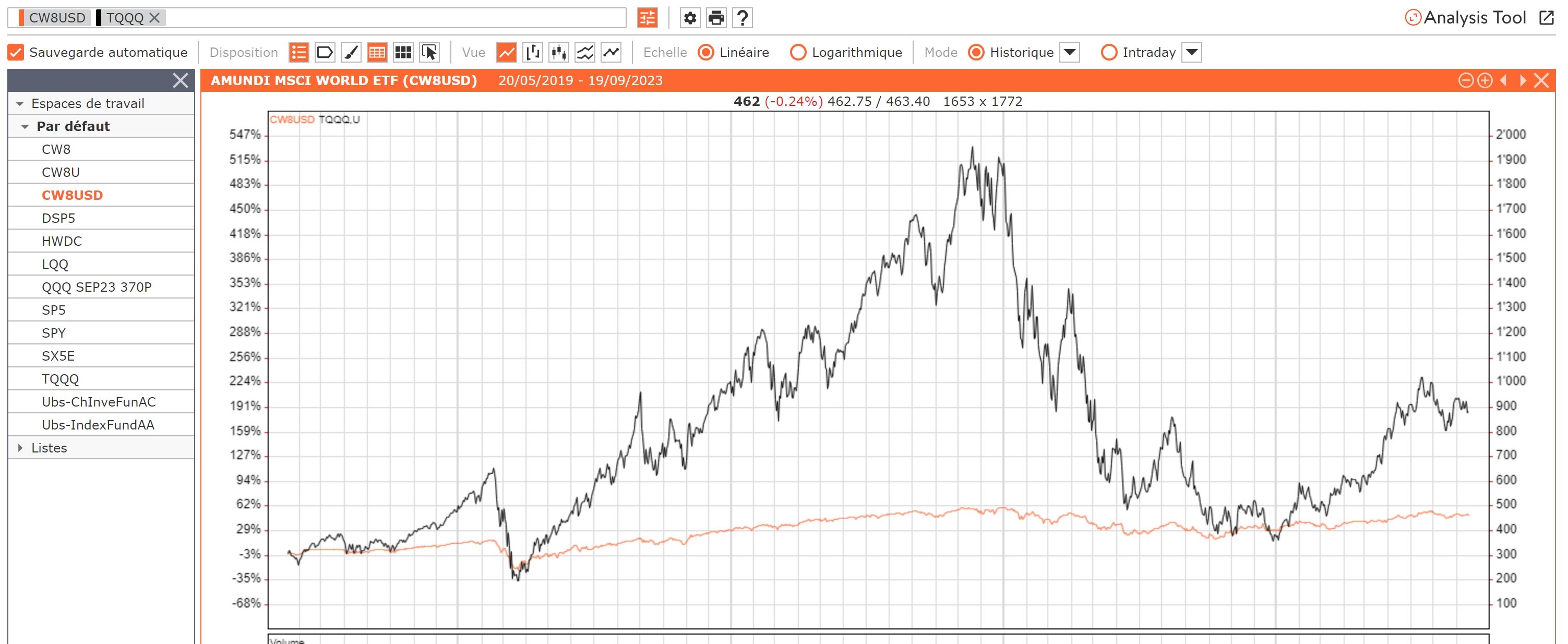
Task: Open the Intraday interval dropdown
Action: point(1191,52)
